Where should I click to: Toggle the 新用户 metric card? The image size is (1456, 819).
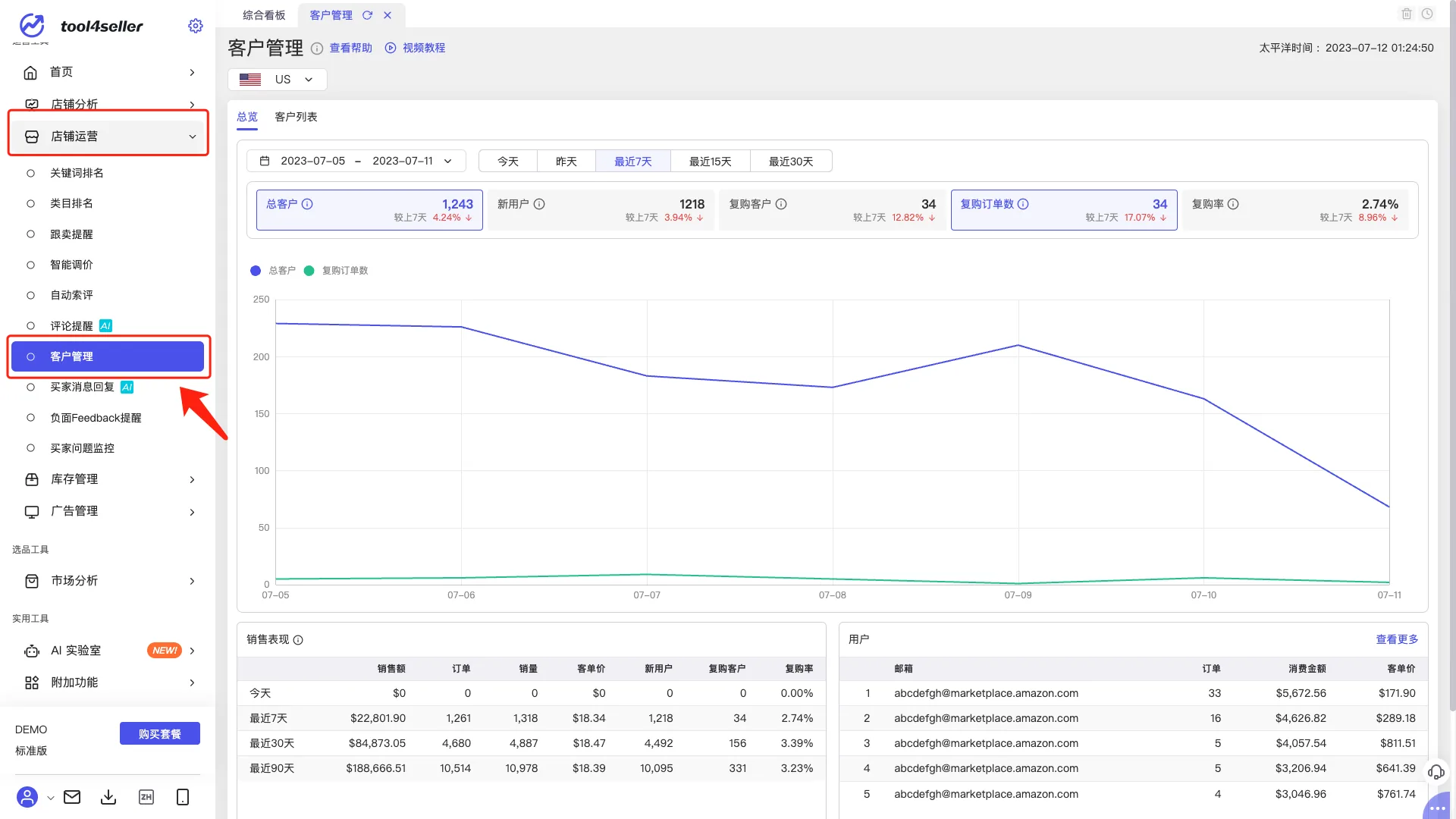[601, 210]
